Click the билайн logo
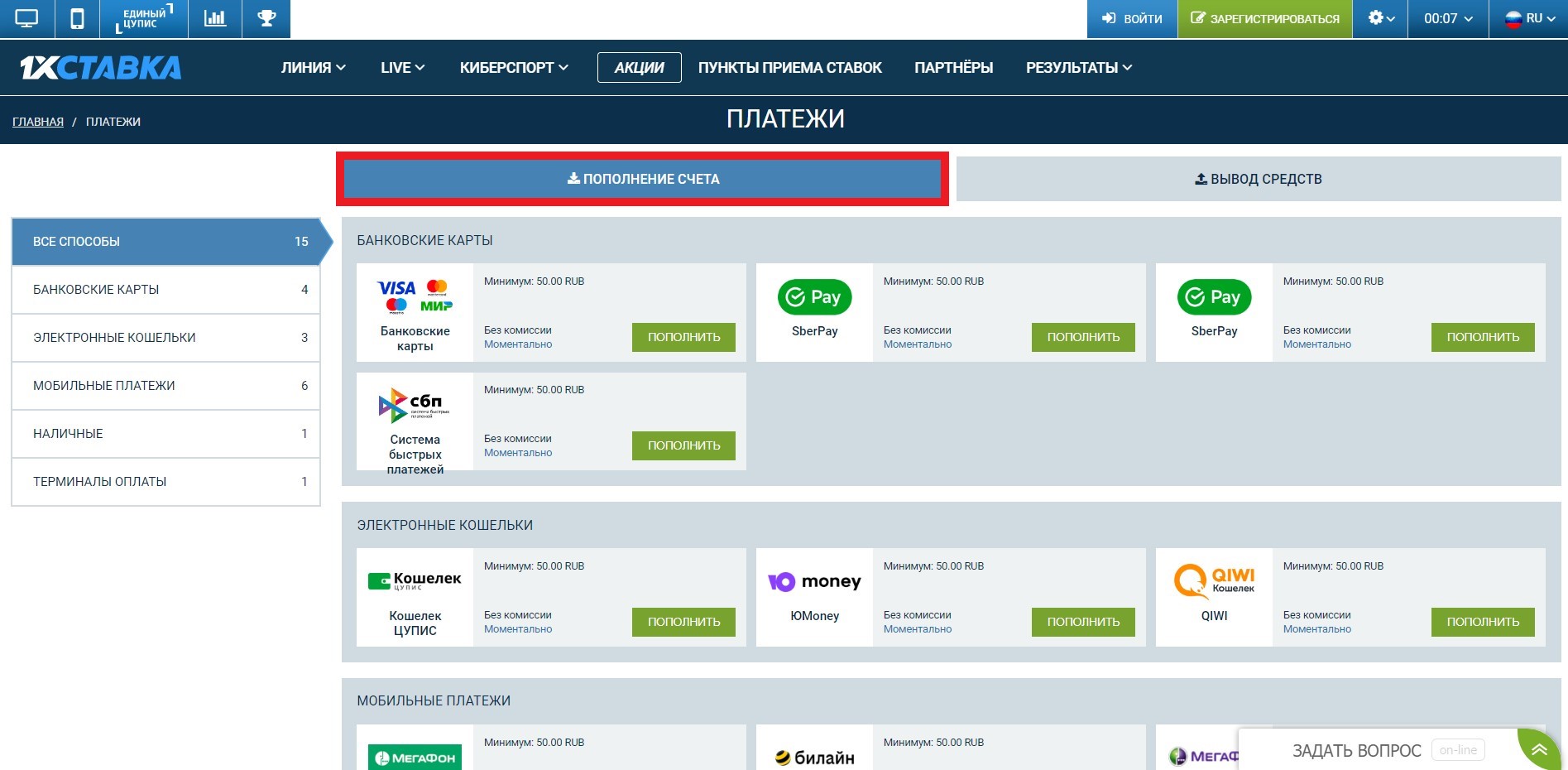Image resolution: width=1568 pixels, height=770 pixels. click(815, 758)
